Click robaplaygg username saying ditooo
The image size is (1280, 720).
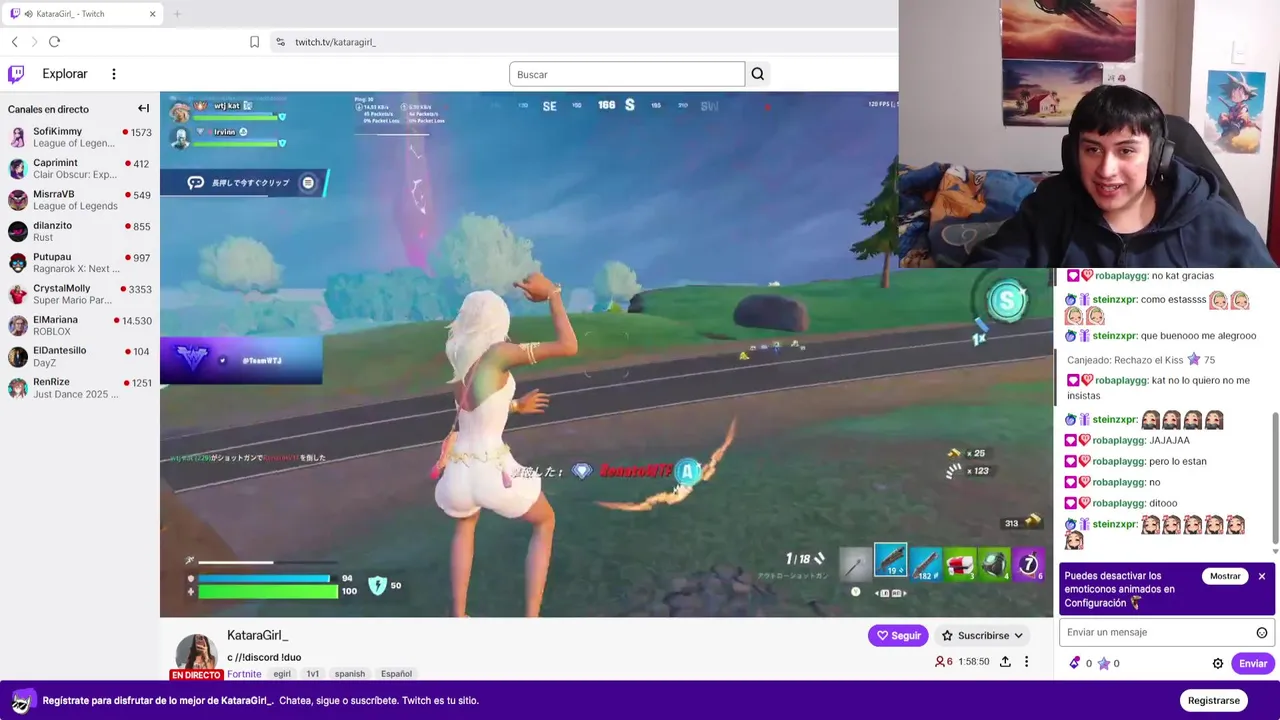click(1118, 503)
